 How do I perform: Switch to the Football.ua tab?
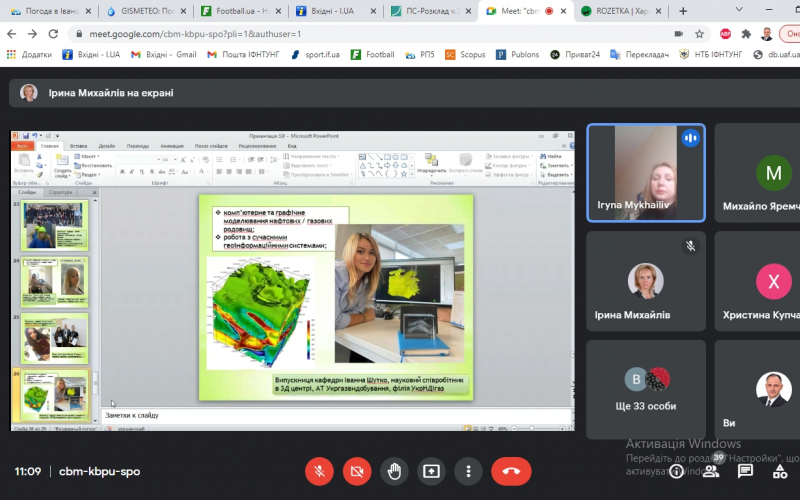[x=242, y=11]
